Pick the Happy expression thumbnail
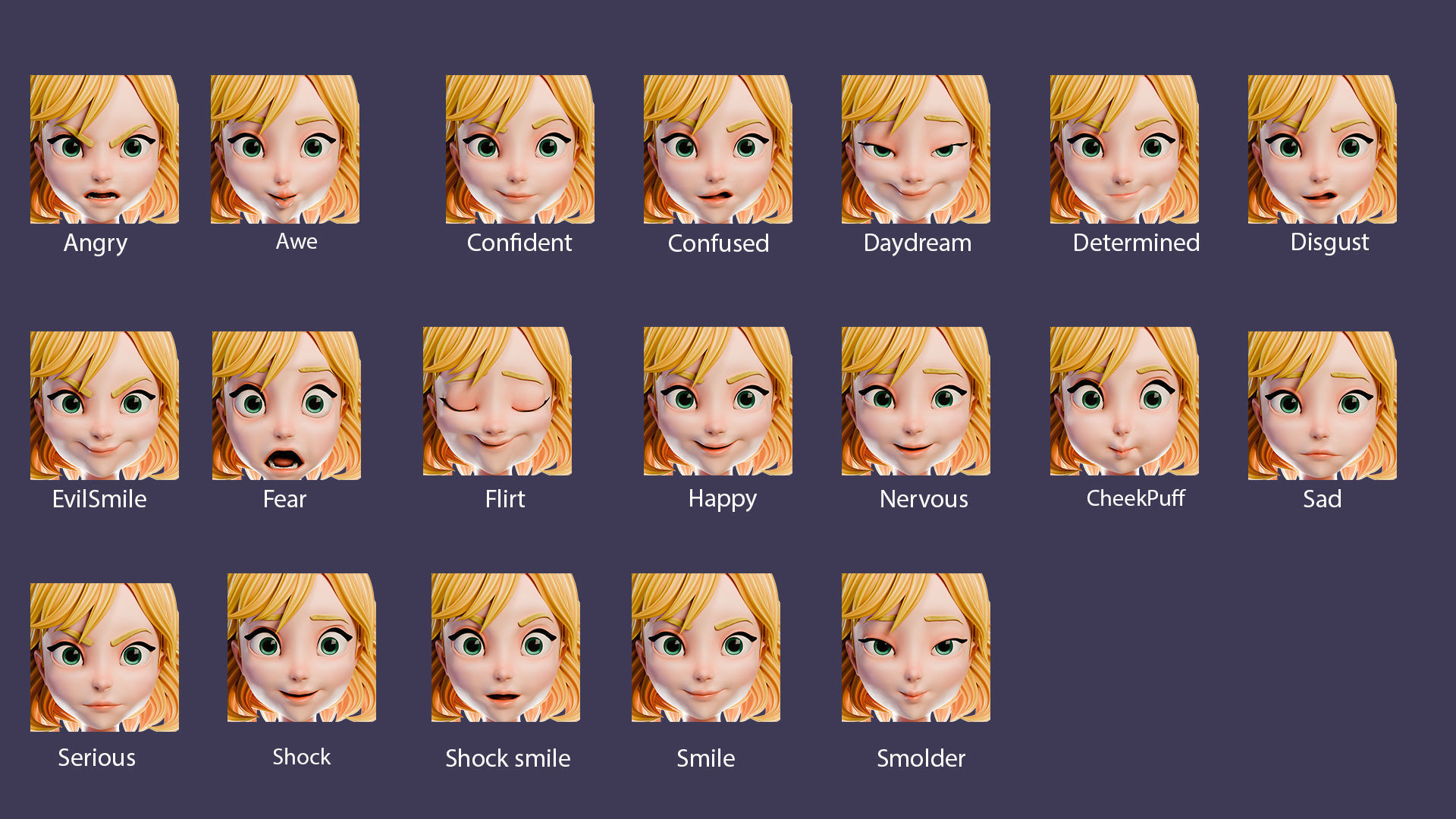Image resolution: width=1456 pixels, height=819 pixels. (x=717, y=401)
